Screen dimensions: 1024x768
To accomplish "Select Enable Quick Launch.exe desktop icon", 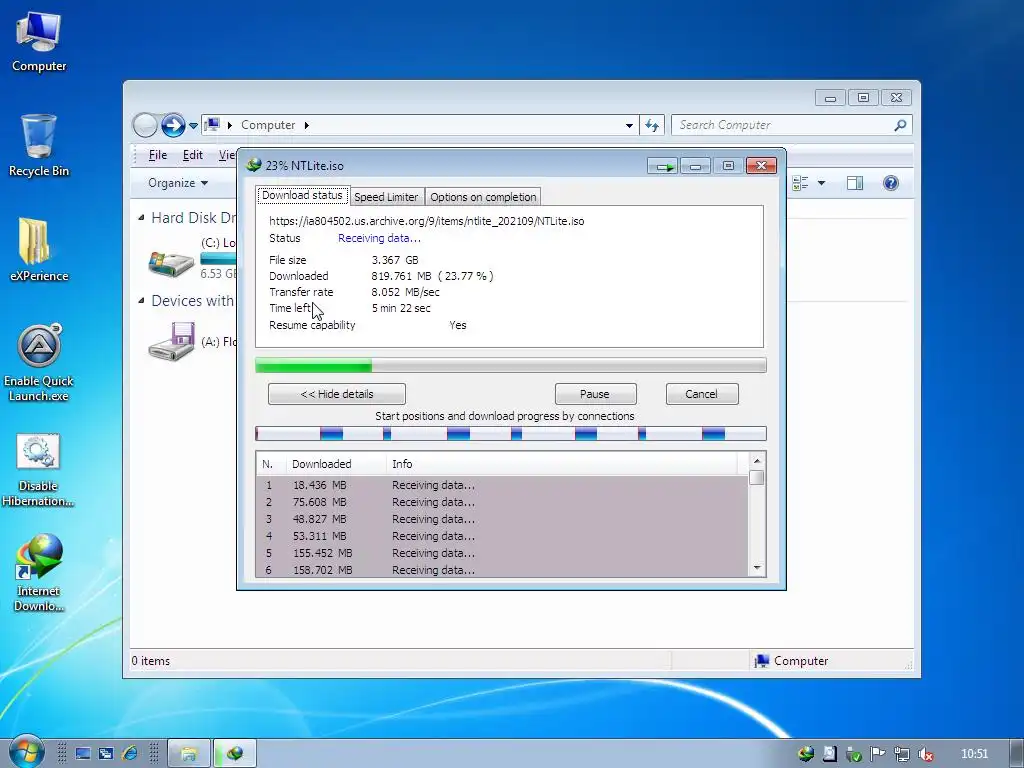I will tap(39, 362).
